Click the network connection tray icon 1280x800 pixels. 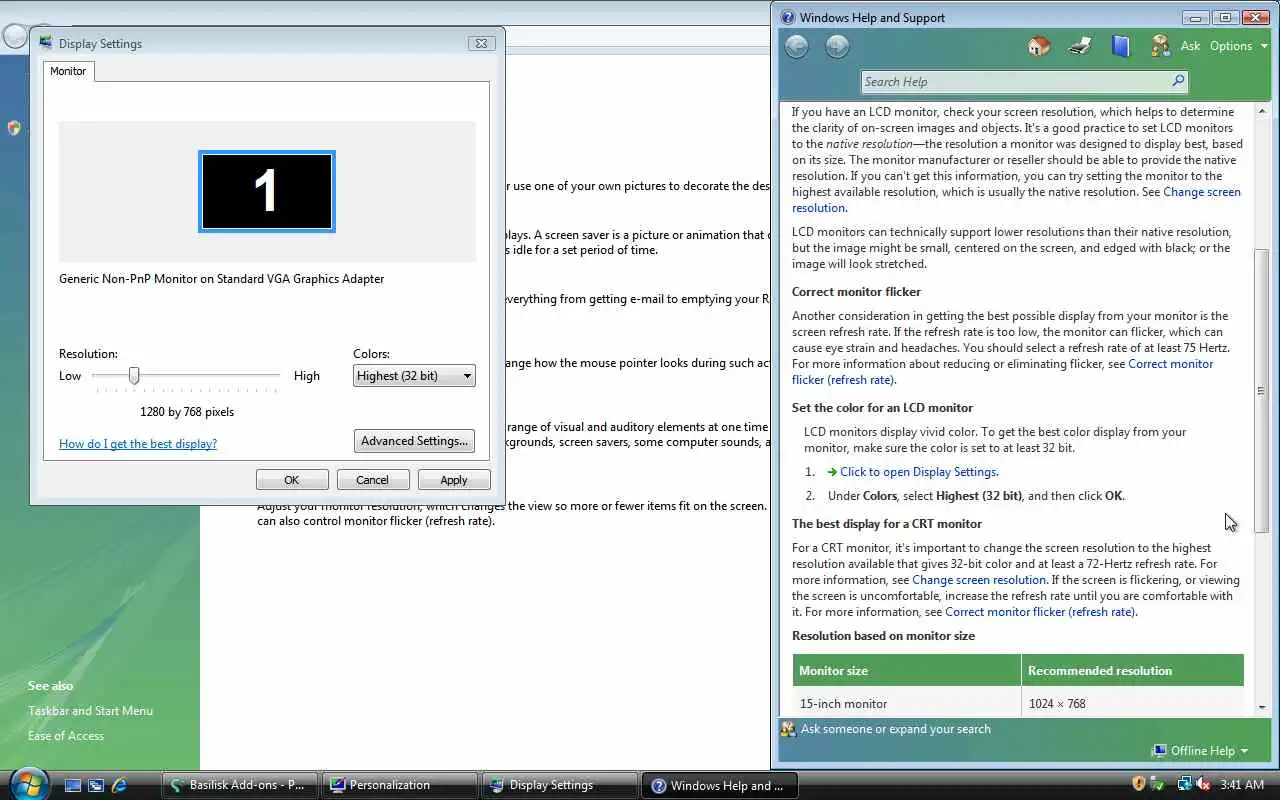click(1185, 784)
